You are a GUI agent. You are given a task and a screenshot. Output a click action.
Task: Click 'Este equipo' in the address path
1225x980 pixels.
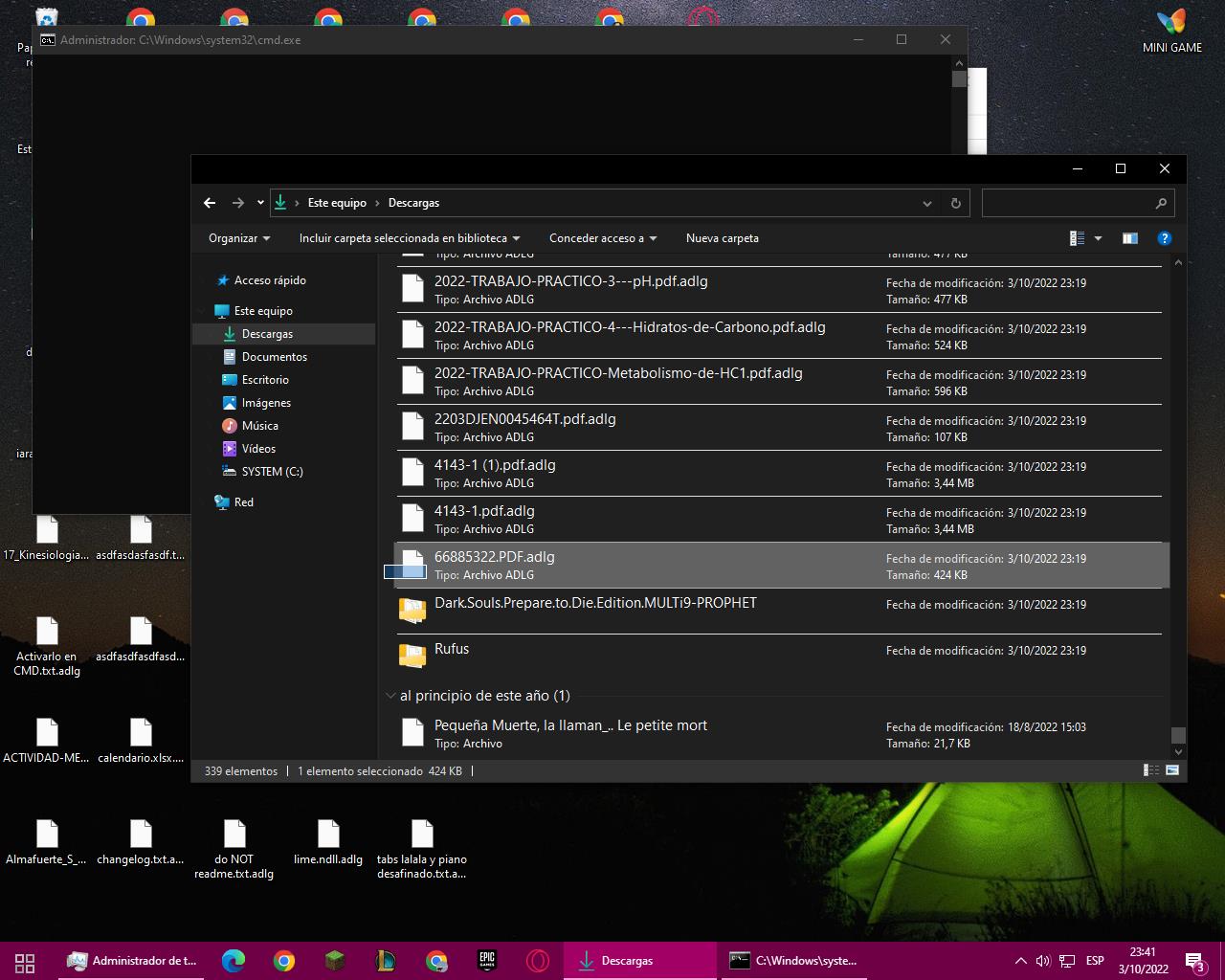(x=337, y=203)
